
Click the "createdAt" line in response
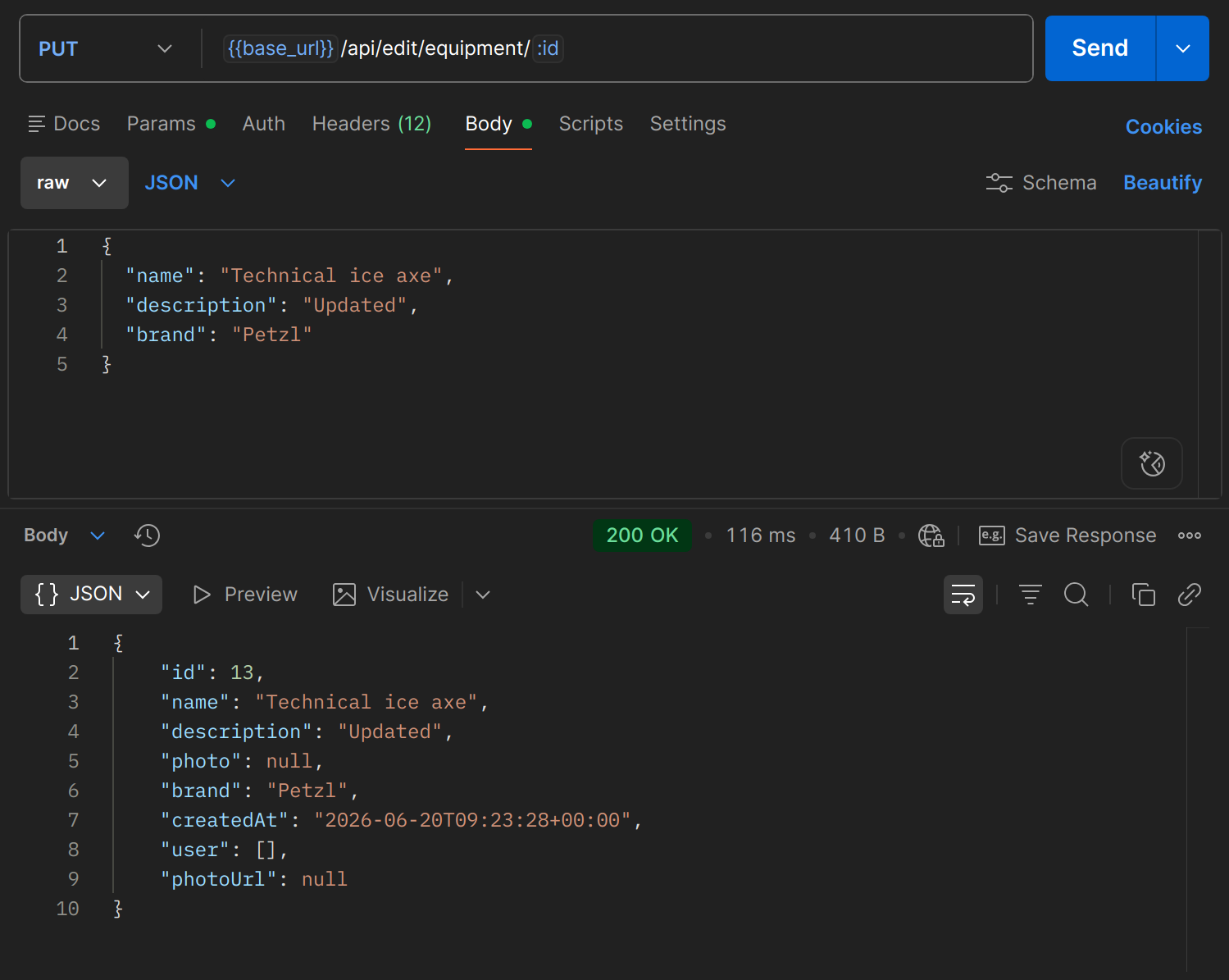[x=401, y=820]
